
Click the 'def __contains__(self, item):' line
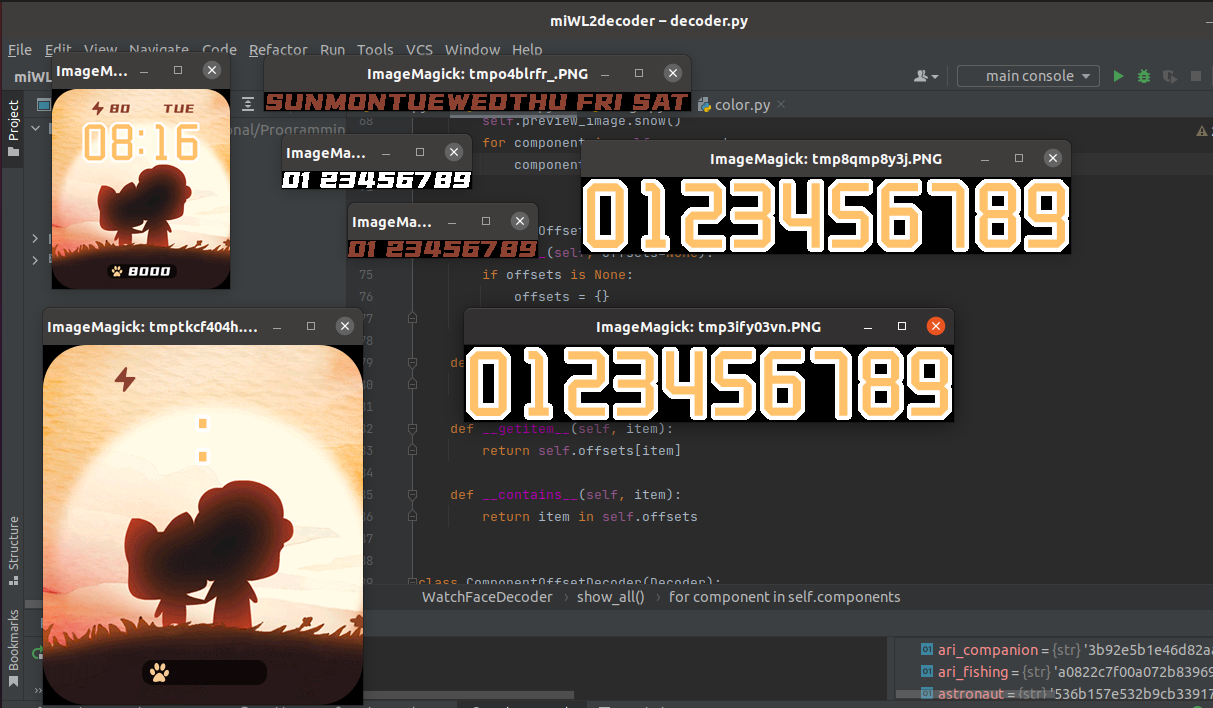(564, 495)
